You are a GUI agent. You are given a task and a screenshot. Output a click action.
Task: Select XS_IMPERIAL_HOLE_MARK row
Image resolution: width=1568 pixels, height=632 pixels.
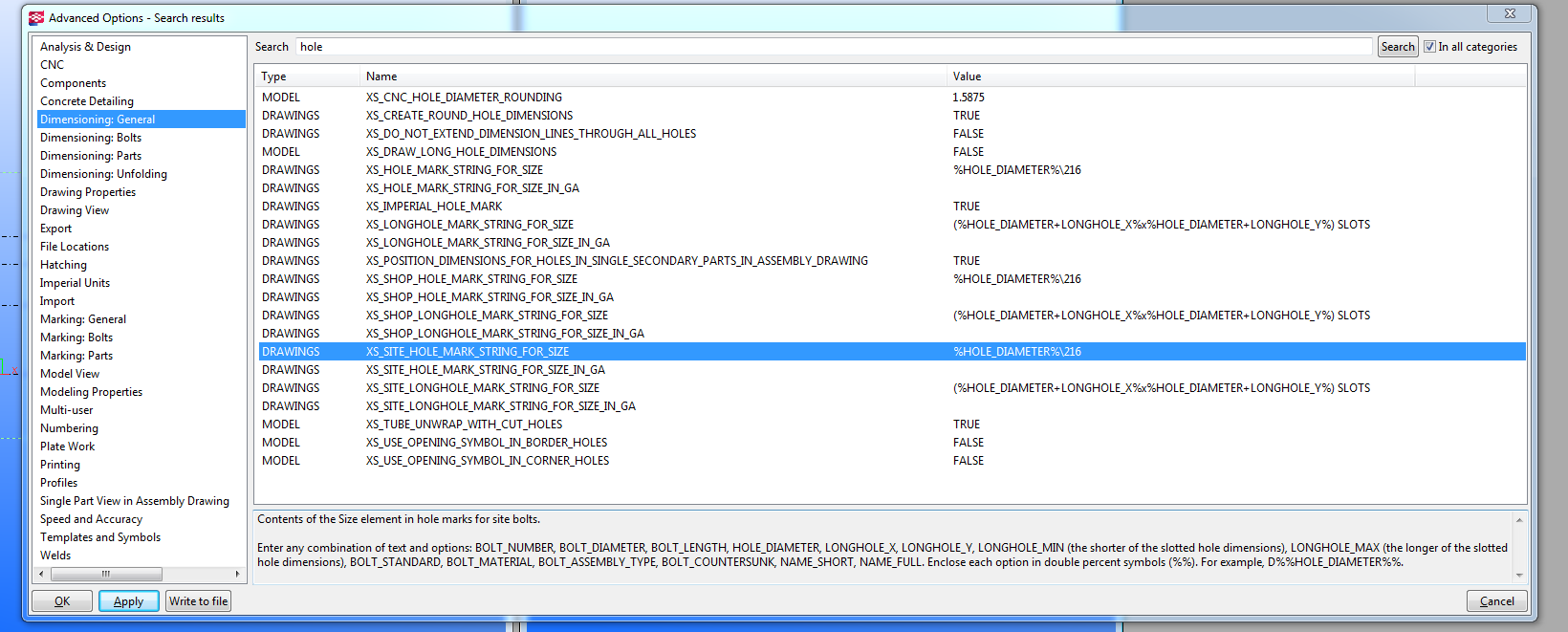point(891,207)
